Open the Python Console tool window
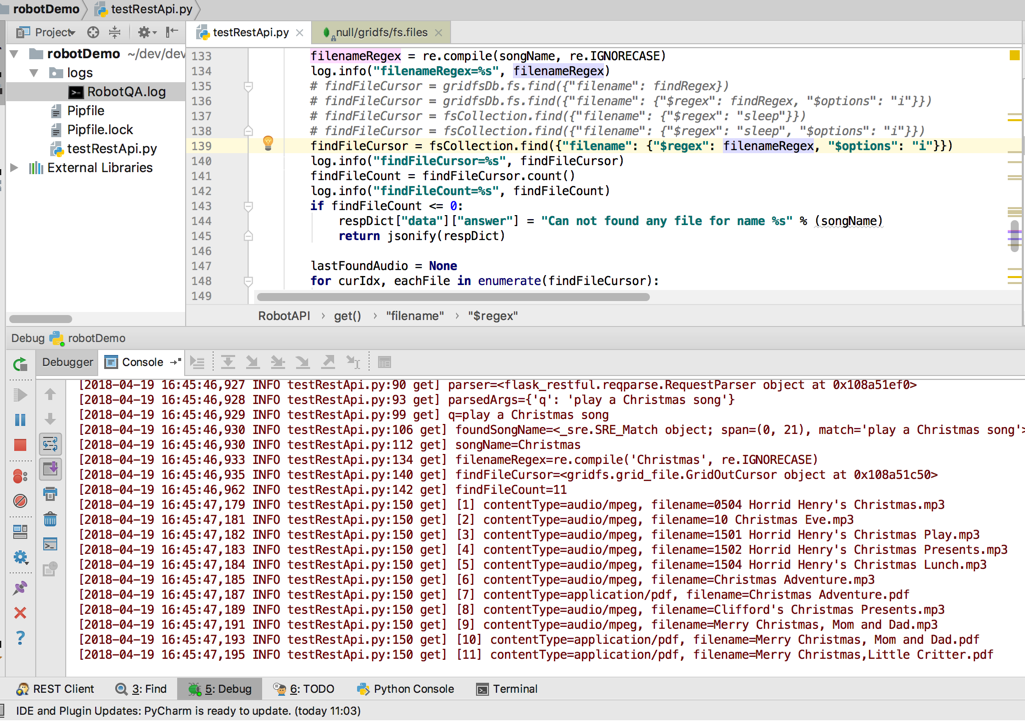 (405, 689)
